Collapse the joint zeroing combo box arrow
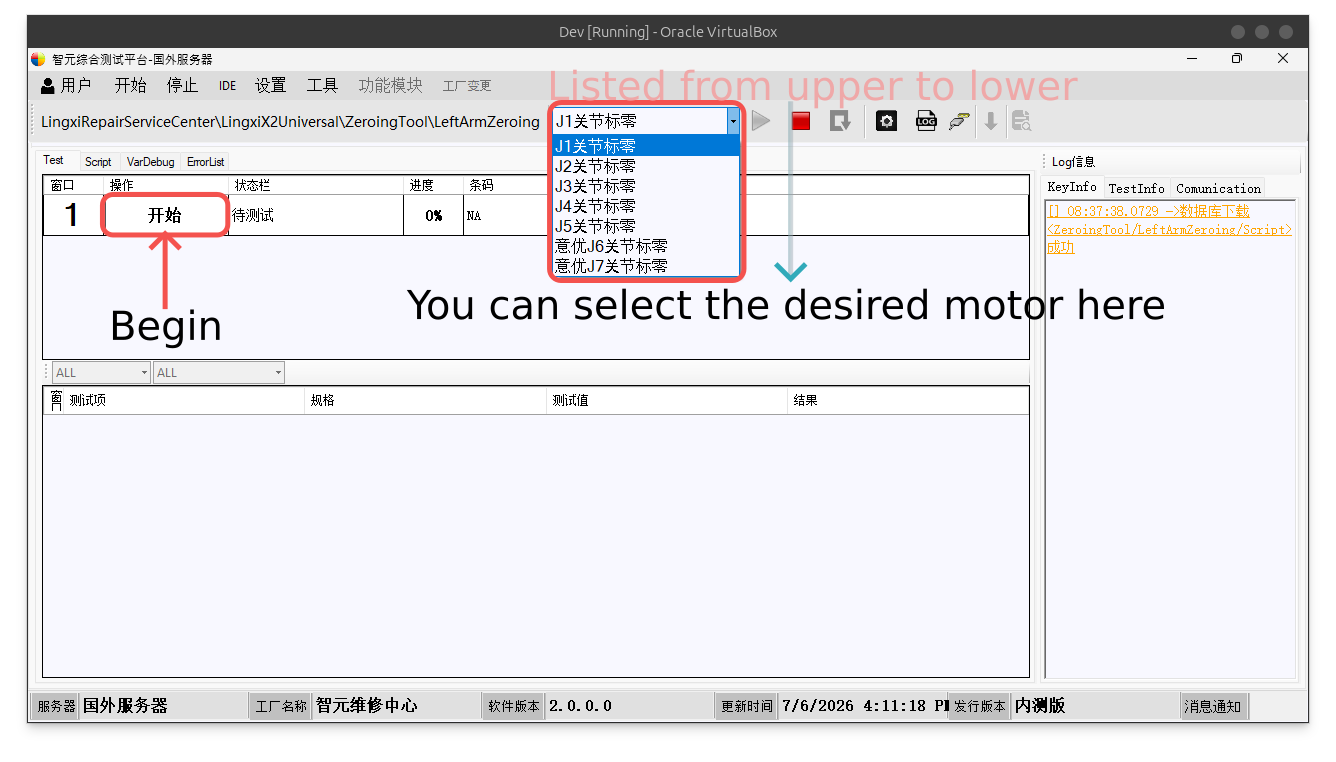This screenshot has height=762, width=1336. point(733,121)
